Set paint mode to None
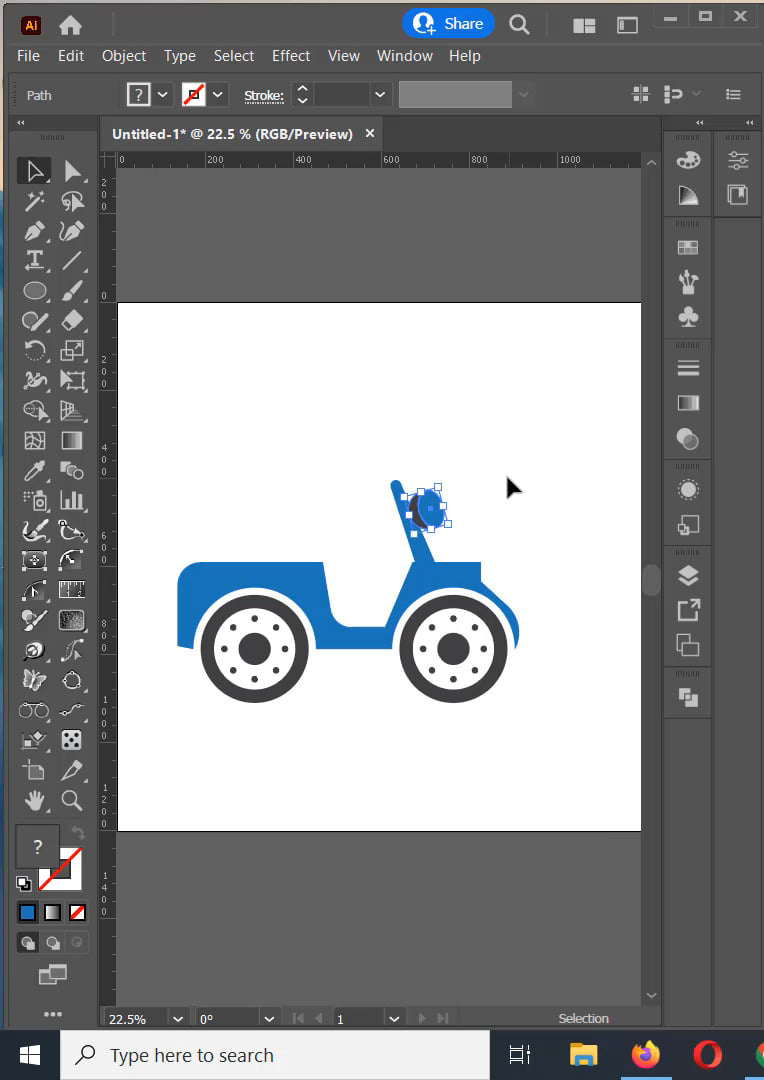764x1080 pixels. click(77, 913)
